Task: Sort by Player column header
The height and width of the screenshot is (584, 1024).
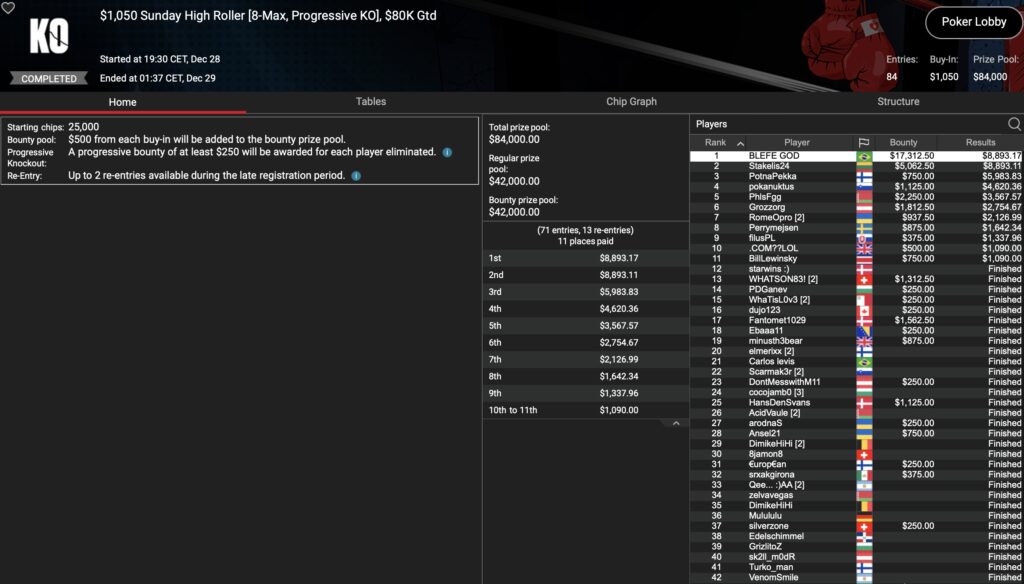Action: (797, 143)
